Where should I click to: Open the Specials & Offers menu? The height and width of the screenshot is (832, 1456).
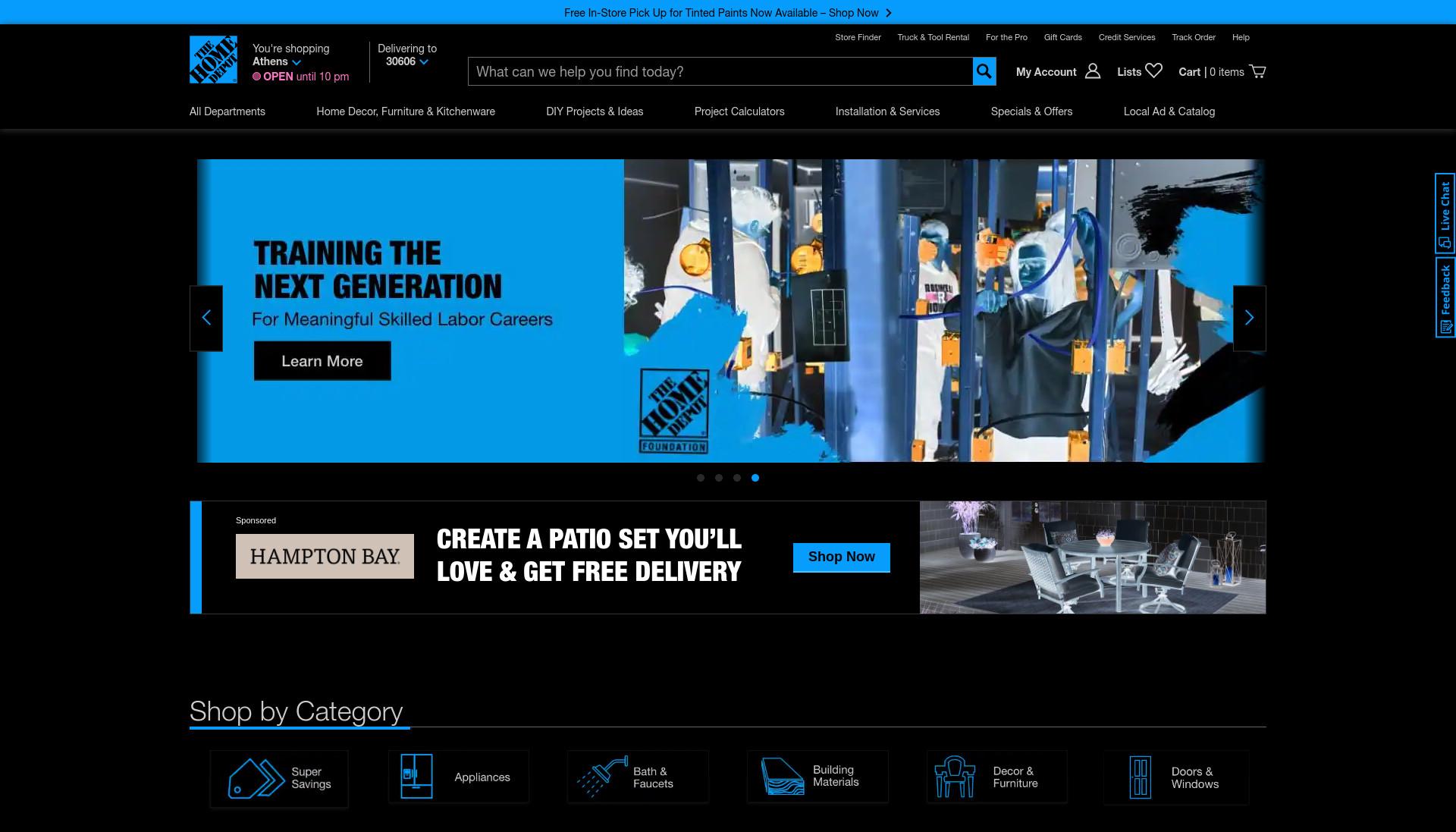click(1031, 111)
